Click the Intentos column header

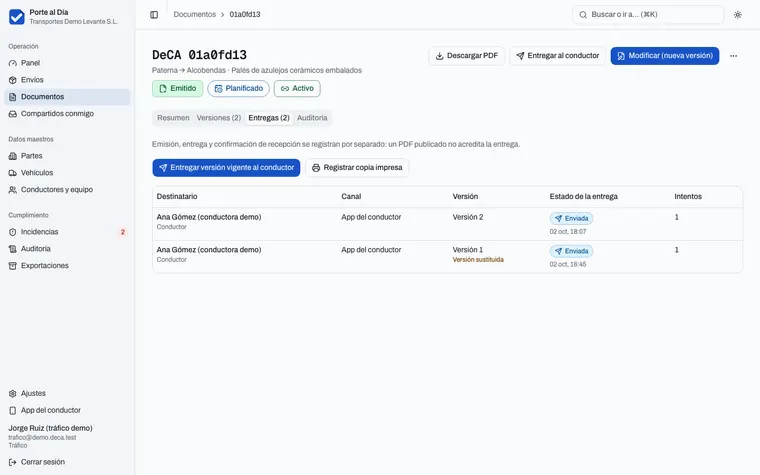[688, 197]
